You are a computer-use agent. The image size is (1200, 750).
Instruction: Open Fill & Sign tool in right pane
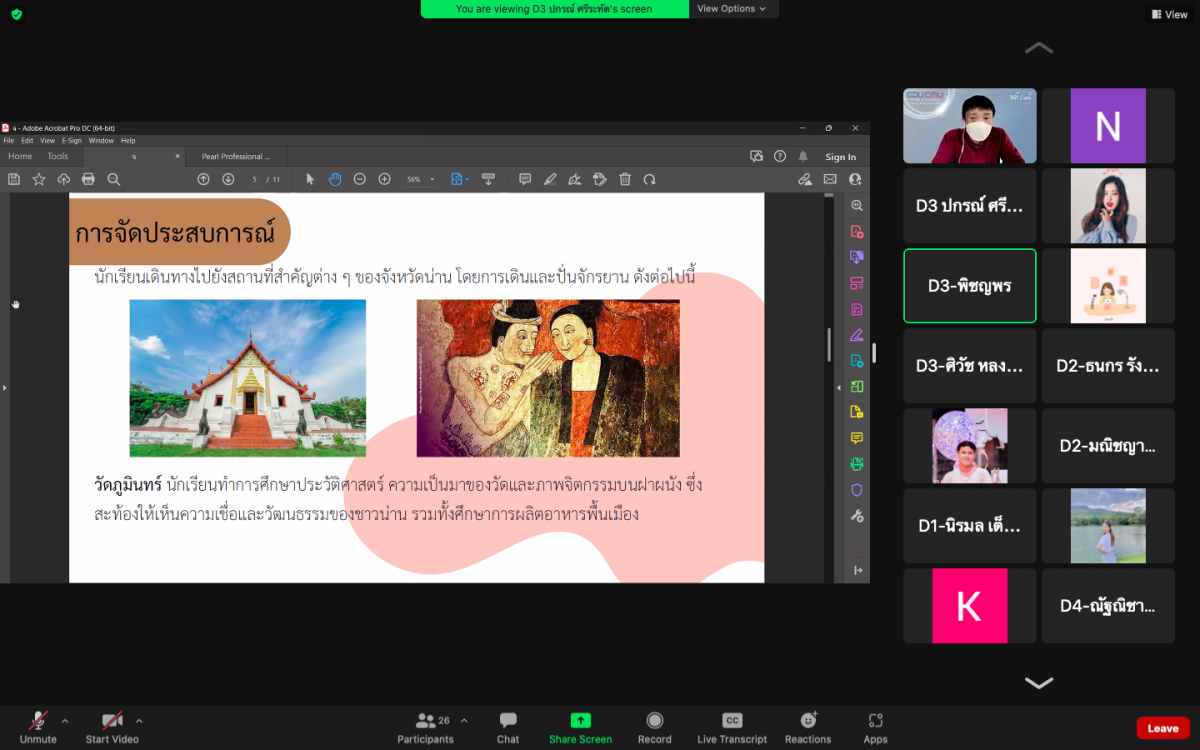[857, 335]
